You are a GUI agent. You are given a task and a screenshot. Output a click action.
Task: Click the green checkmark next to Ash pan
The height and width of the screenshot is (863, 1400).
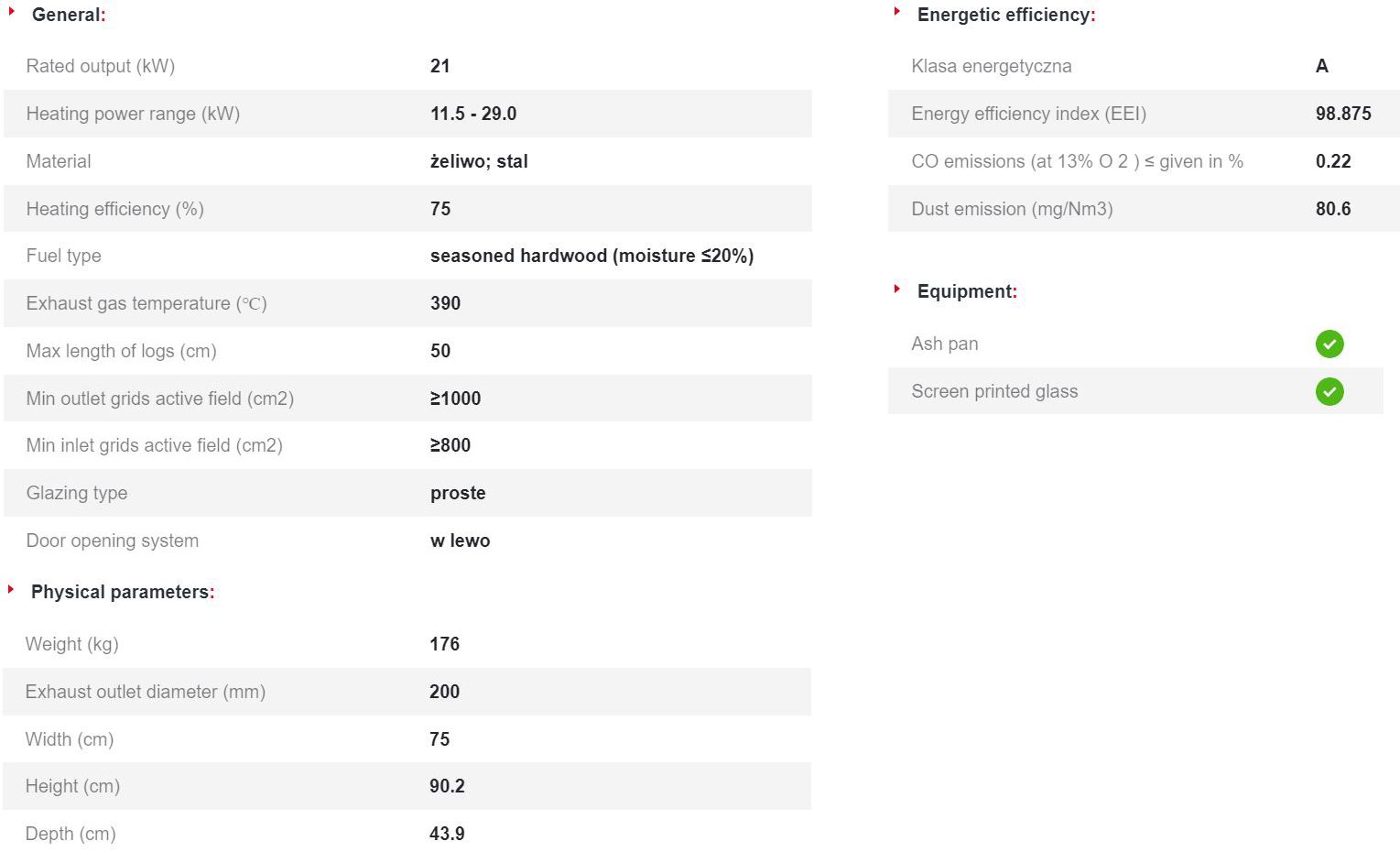[x=1329, y=344]
